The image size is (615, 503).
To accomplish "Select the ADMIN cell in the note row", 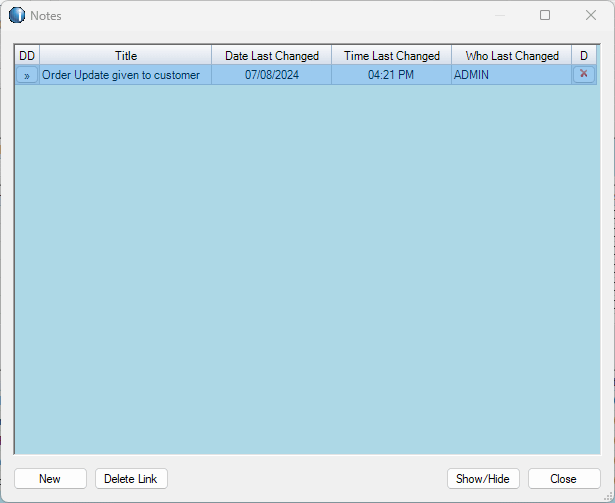I will click(x=472, y=75).
